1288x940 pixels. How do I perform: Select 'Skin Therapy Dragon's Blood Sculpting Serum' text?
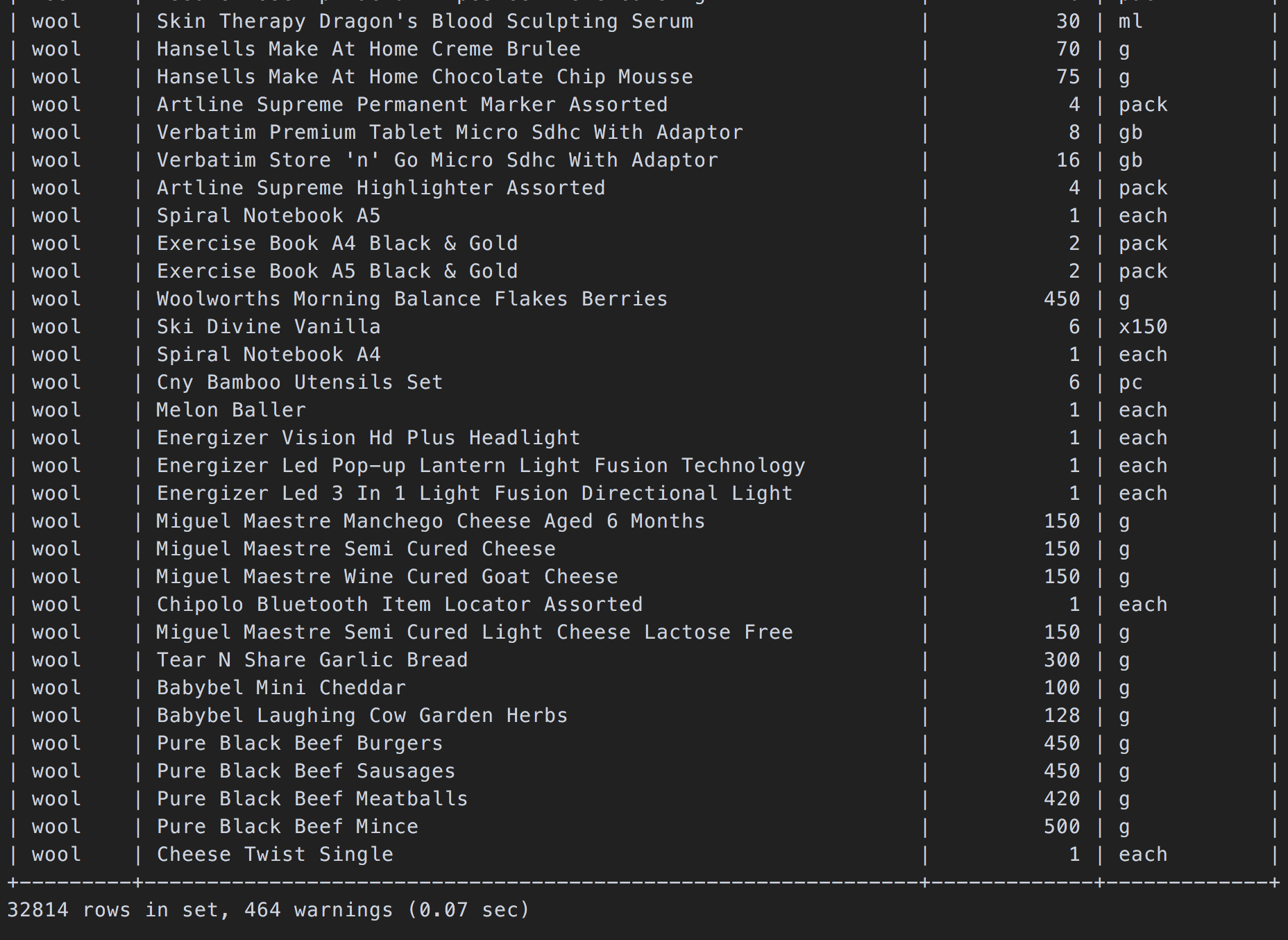tap(425, 22)
